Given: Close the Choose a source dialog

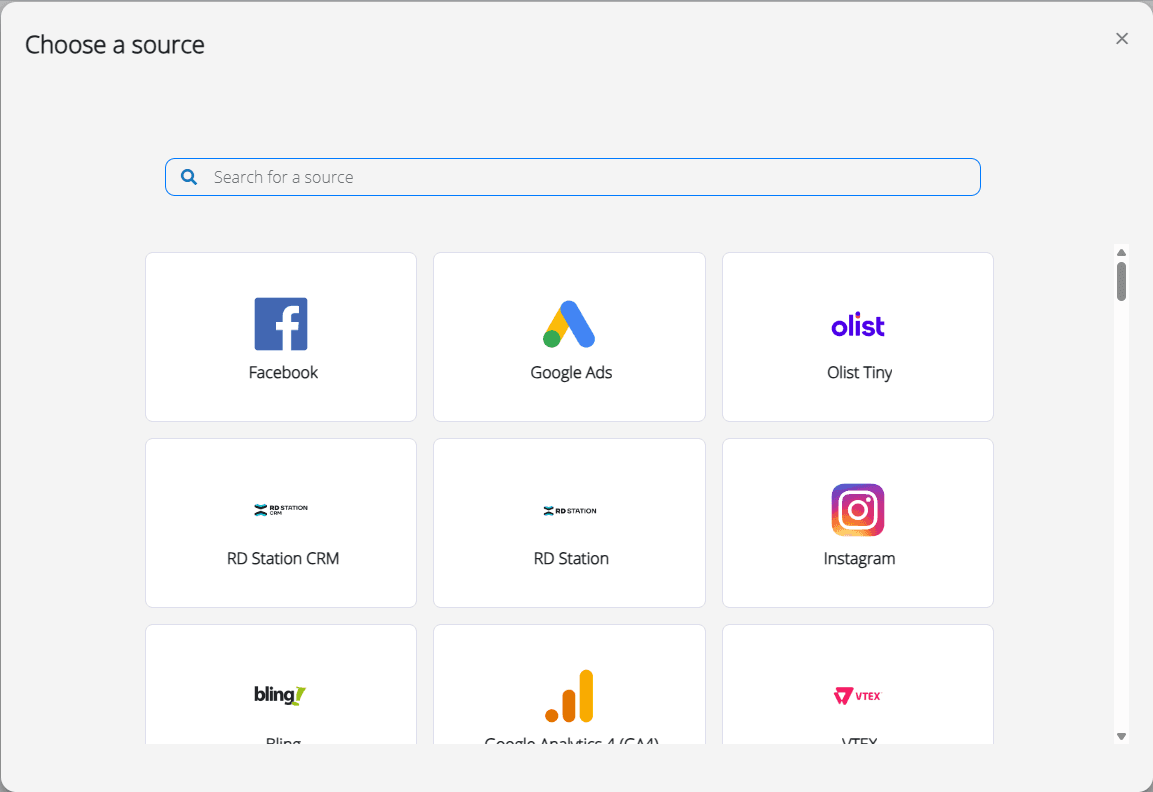Looking at the screenshot, I should tap(1122, 39).
